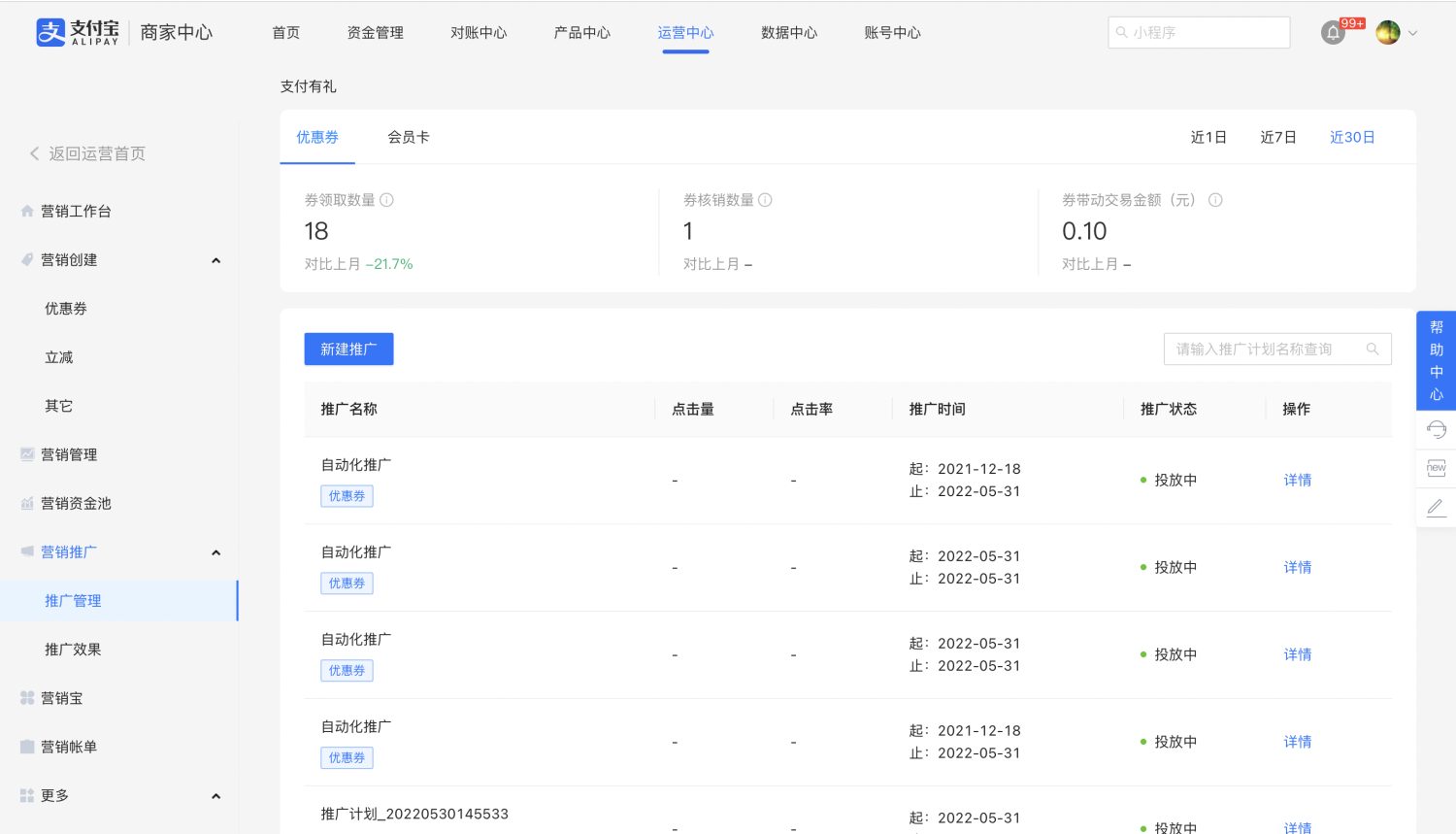
Task: Click 营销资金池 sidebar item
Action: 76,503
